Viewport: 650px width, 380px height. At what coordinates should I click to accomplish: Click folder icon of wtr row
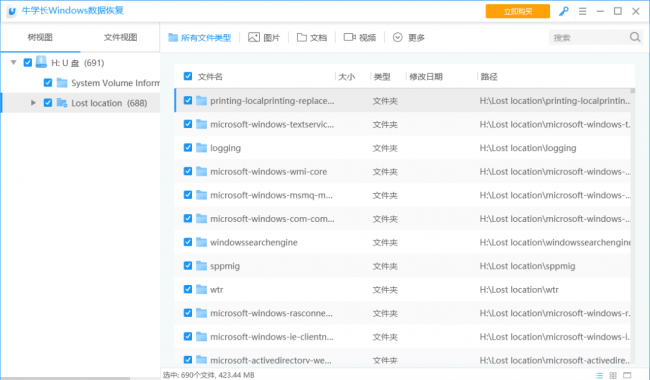tap(201, 289)
